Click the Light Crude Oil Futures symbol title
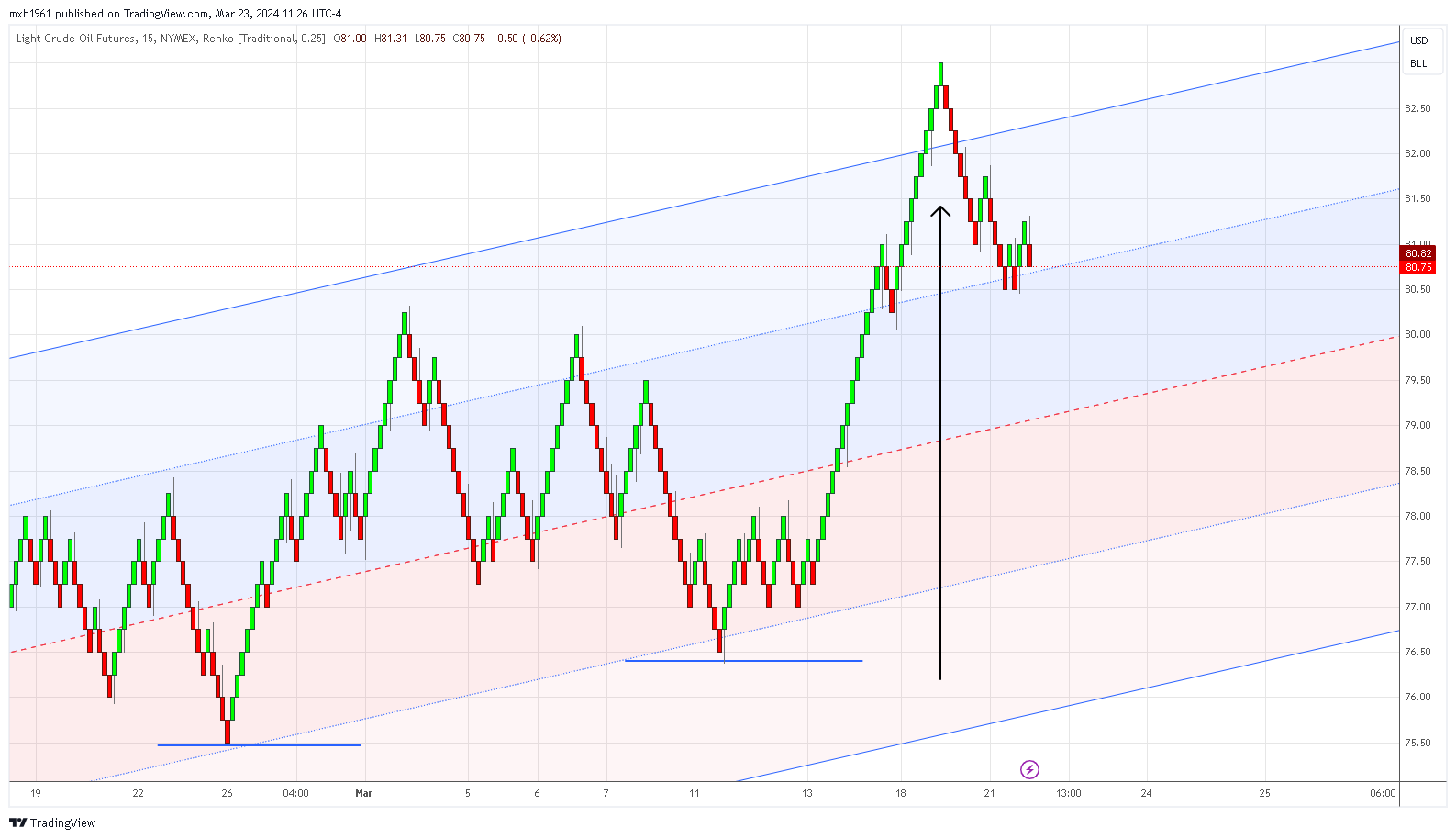Viewport: 1456px width, 839px height. tap(75, 39)
